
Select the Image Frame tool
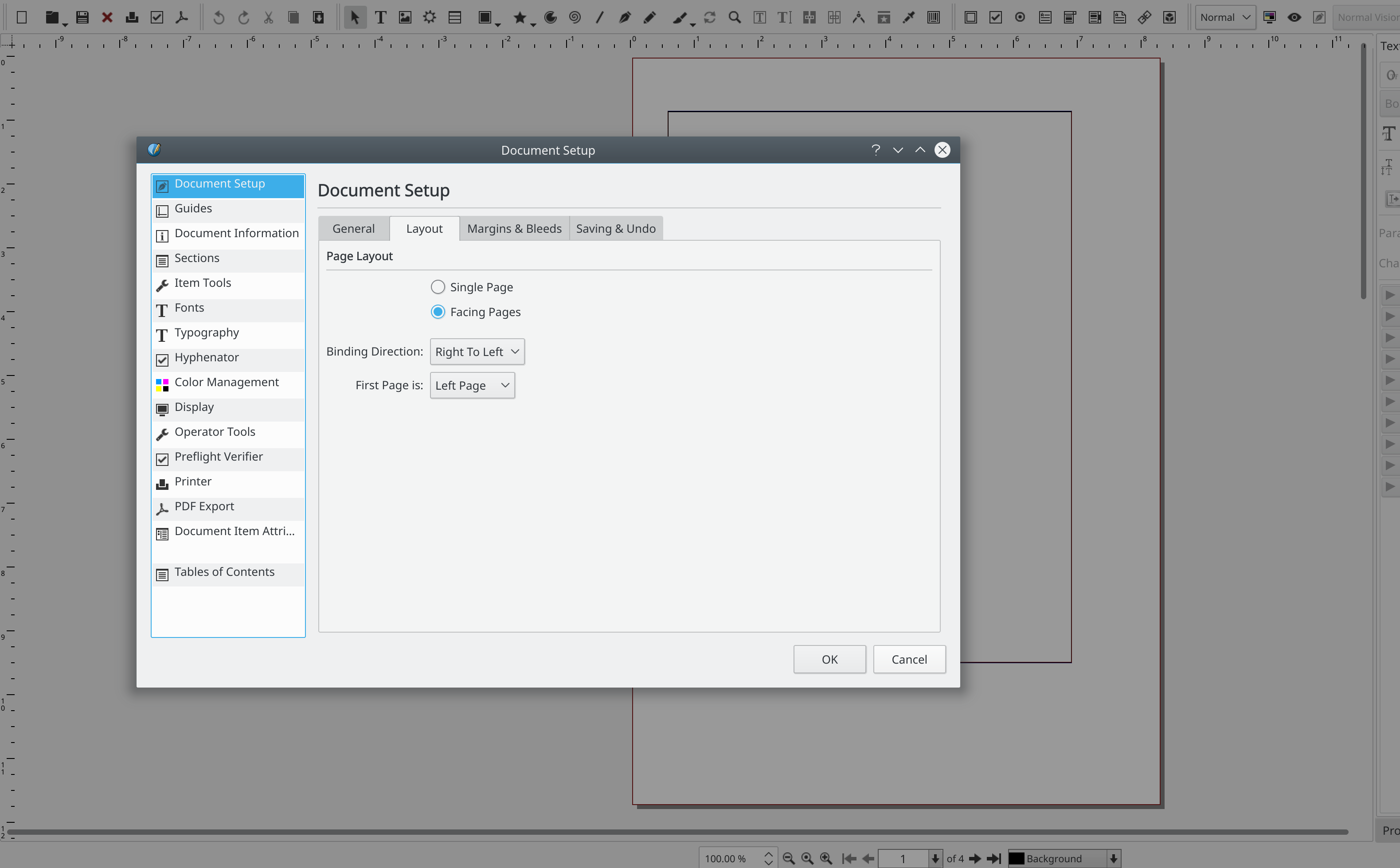405,17
